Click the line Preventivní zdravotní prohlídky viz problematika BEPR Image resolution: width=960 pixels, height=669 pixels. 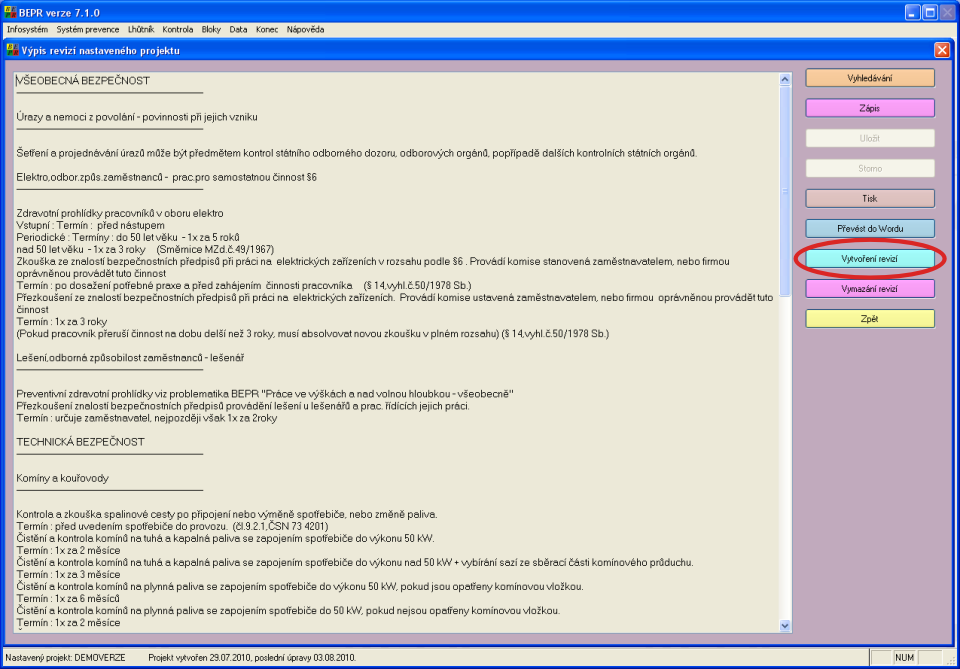tap(265, 394)
